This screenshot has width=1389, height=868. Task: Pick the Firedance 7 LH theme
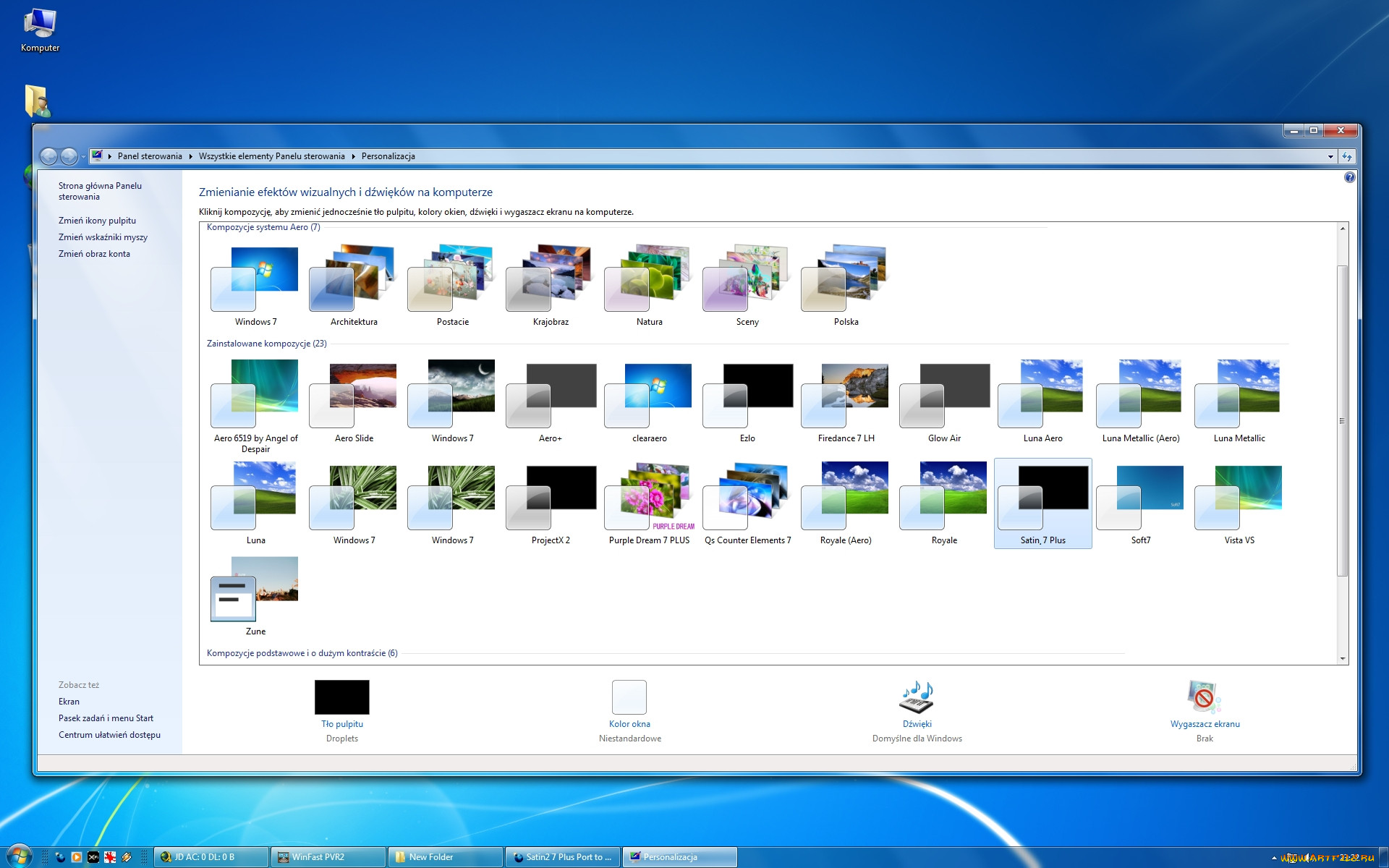846,401
